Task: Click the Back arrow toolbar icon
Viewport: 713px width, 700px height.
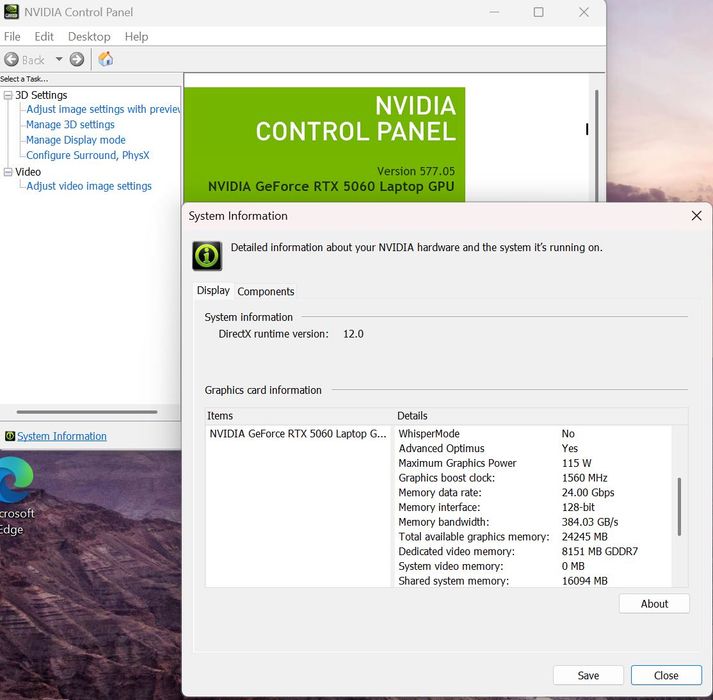Action: pos(11,59)
